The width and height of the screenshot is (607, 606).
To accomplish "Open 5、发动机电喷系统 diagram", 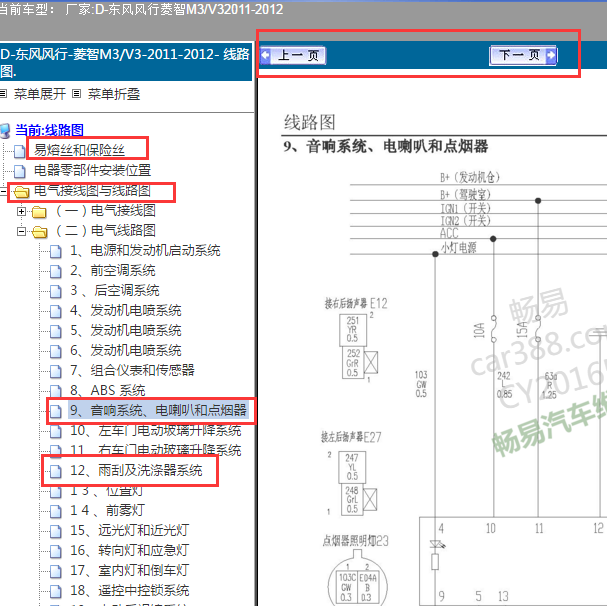I will [126, 330].
